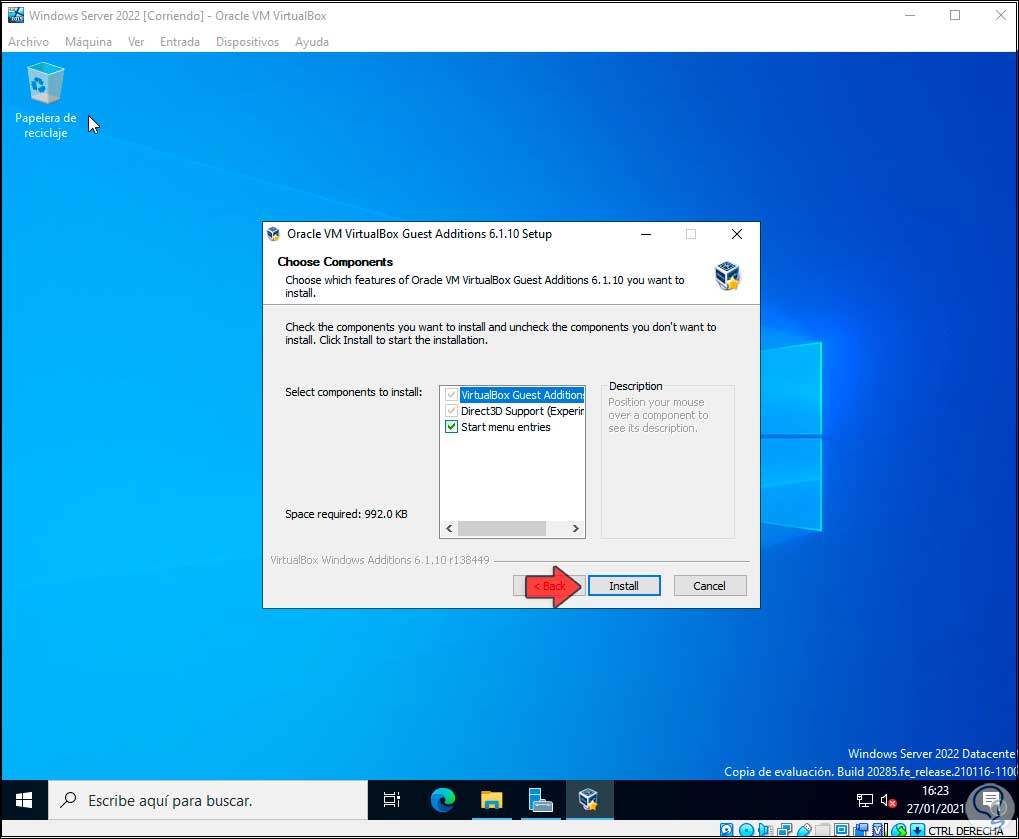Open Ayuda menu
Viewport: 1019px width, 839px height.
click(x=312, y=42)
